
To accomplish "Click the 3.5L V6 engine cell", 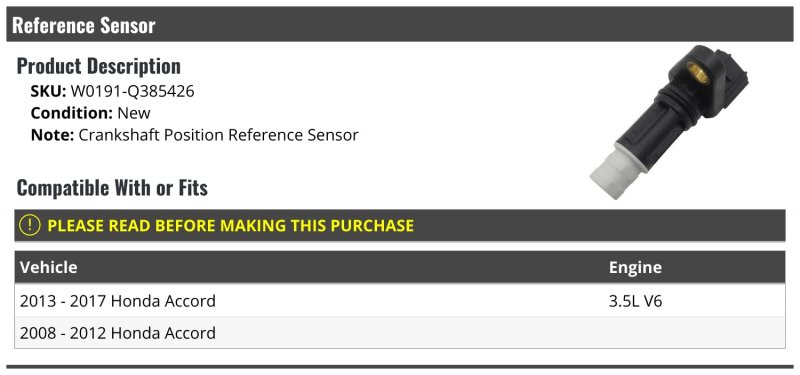I will coord(635,301).
